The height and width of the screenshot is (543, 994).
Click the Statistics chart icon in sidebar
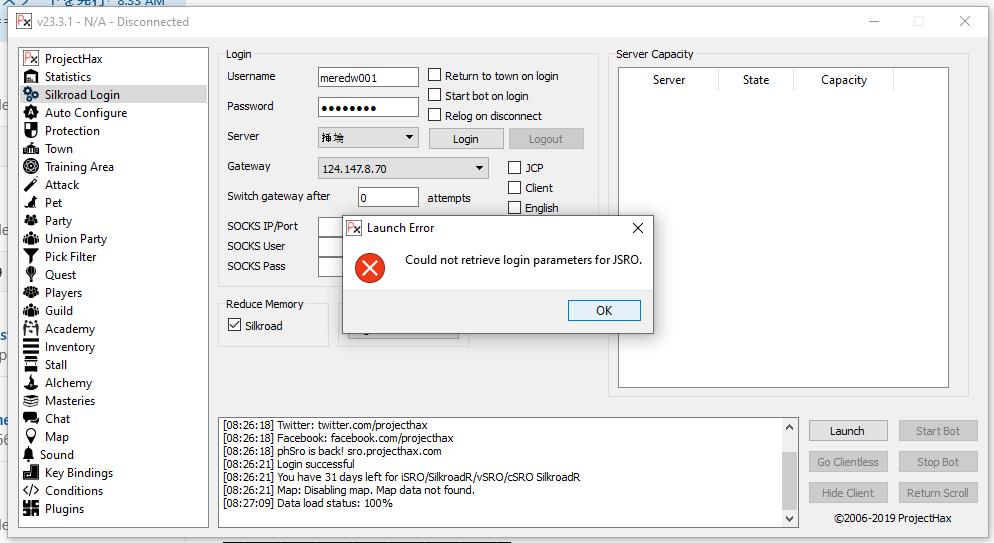coord(31,77)
